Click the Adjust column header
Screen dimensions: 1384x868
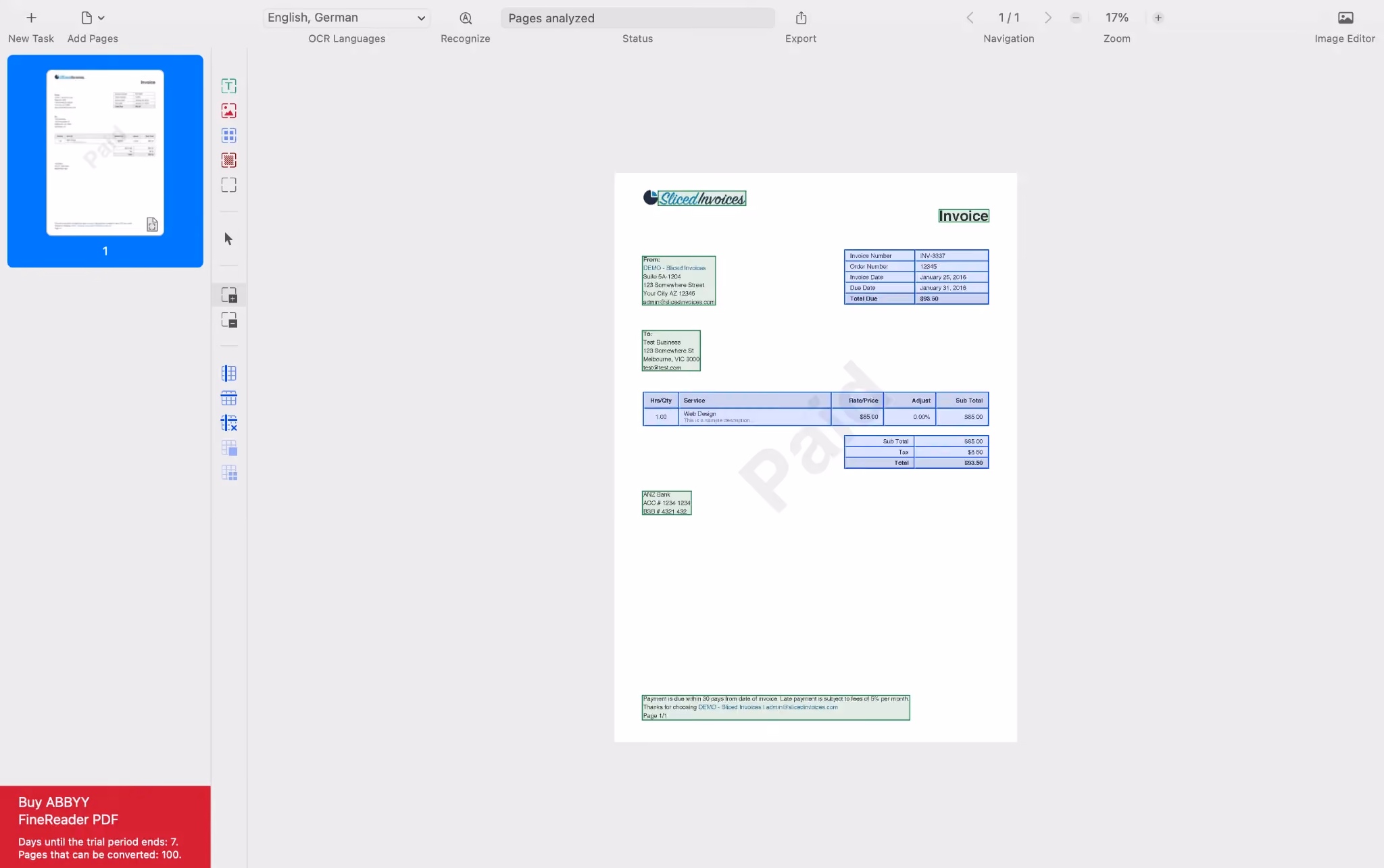[910, 401]
